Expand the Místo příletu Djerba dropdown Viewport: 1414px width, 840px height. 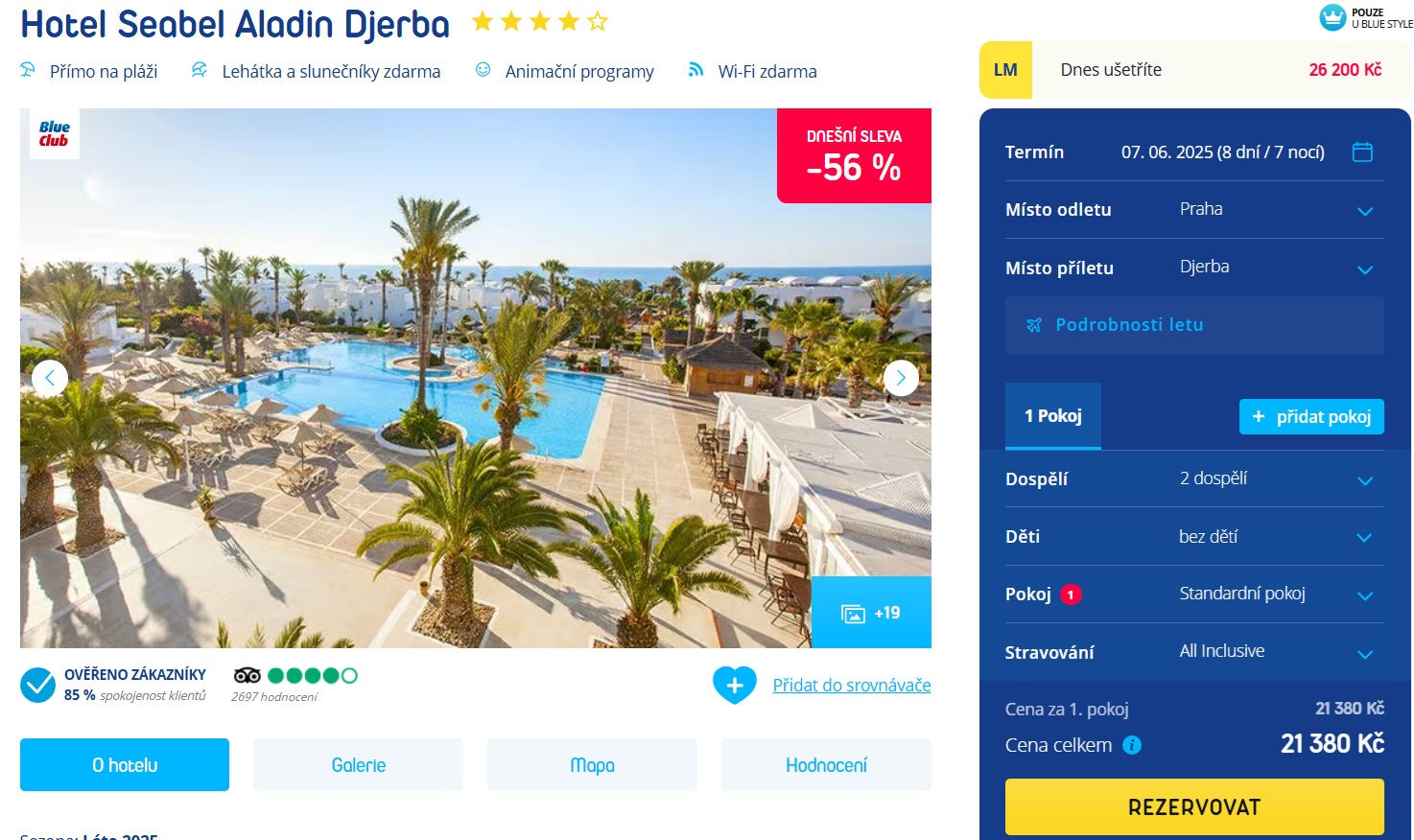[x=1194, y=268]
